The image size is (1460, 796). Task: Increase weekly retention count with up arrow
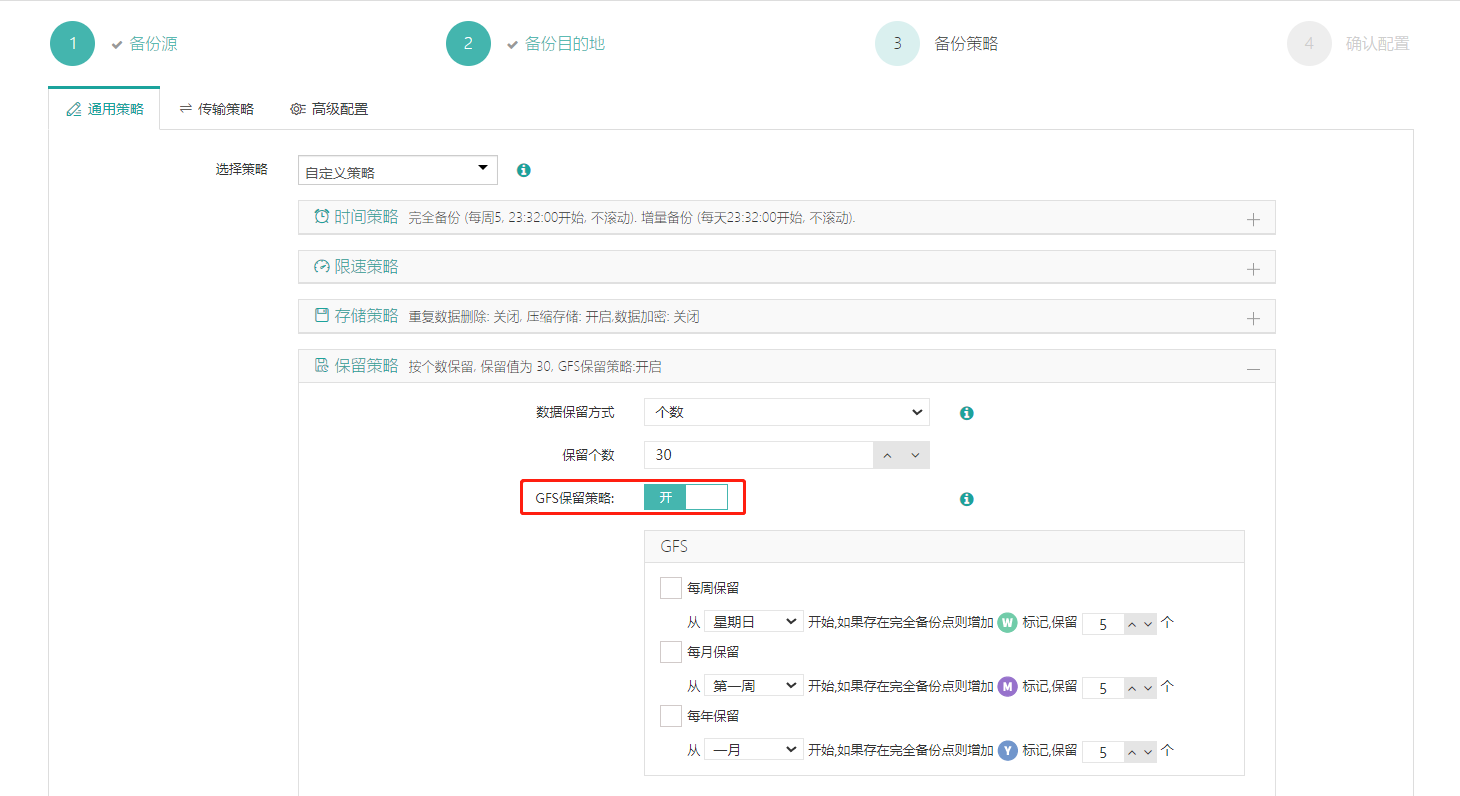tap(1132, 624)
